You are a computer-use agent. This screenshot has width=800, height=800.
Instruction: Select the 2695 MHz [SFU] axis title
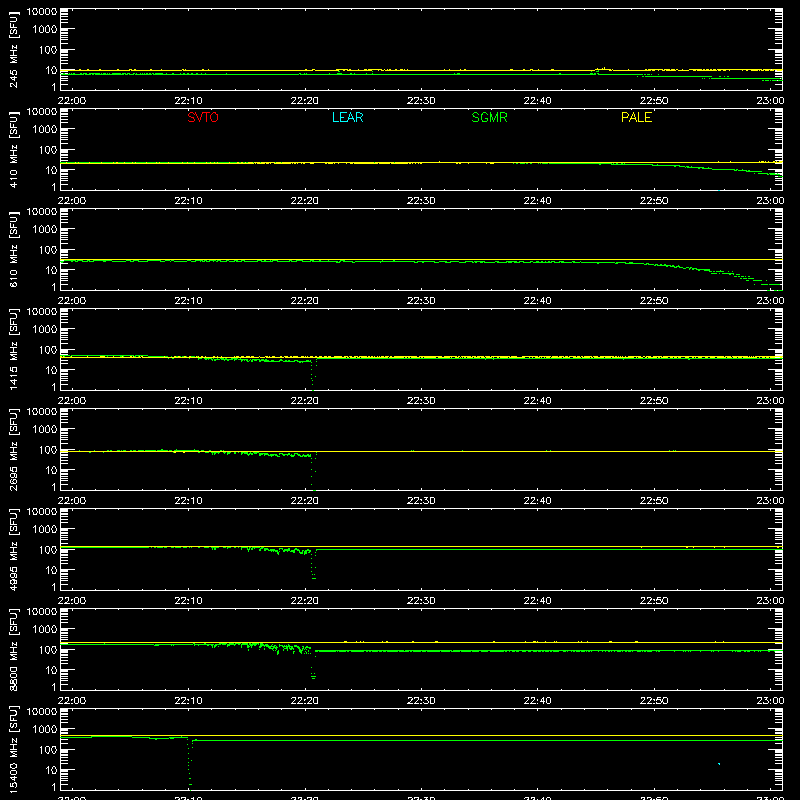point(14,449)
